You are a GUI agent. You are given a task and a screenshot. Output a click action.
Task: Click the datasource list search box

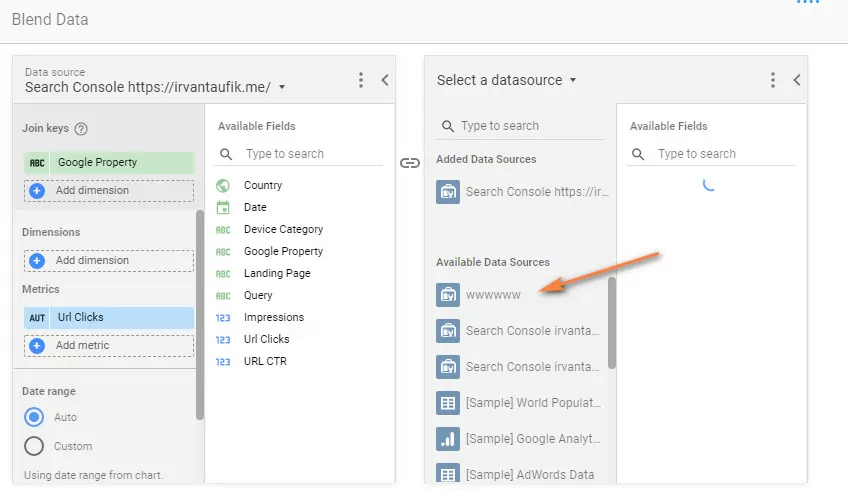click(x=520, y=126)
